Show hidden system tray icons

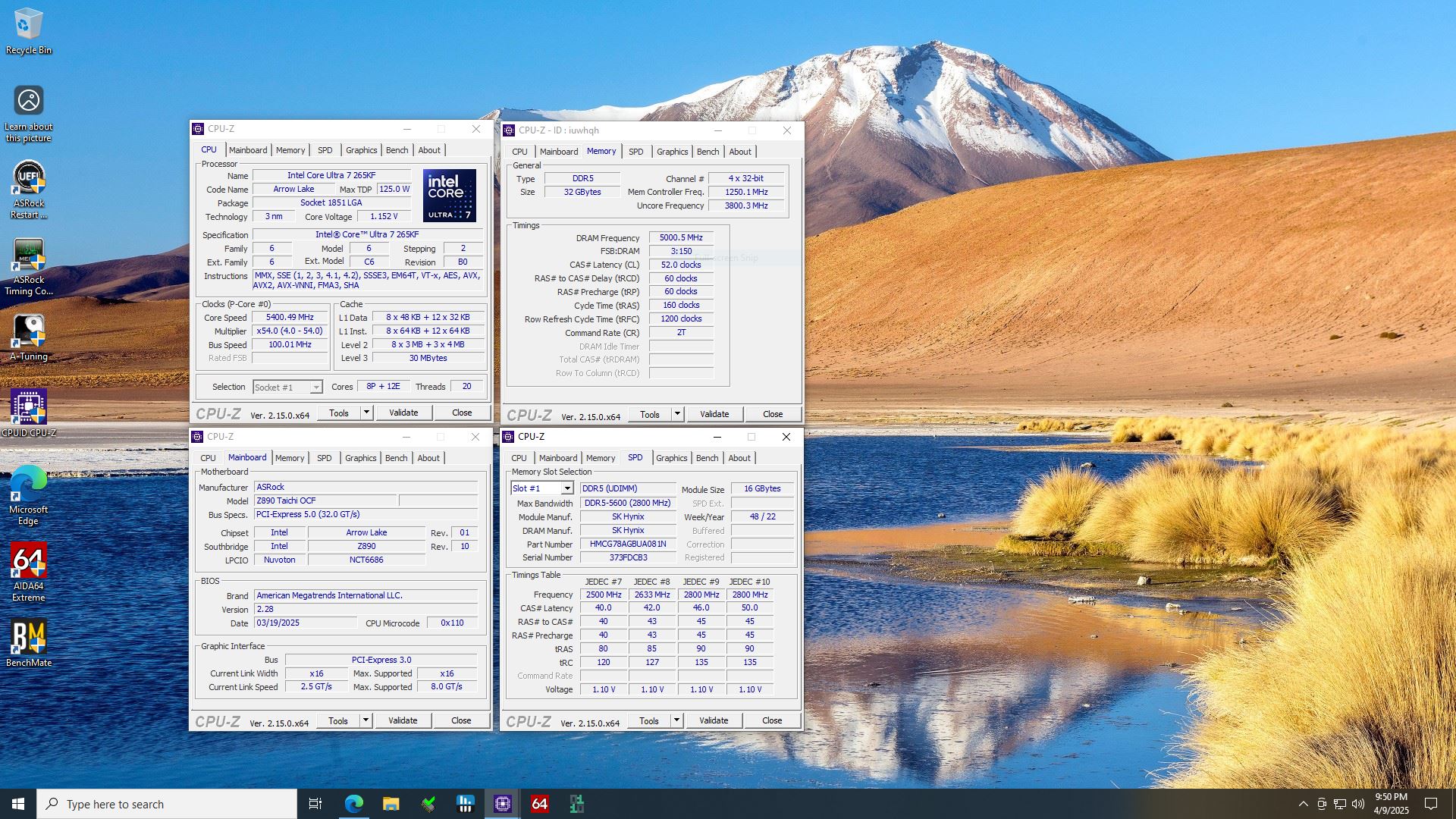[1303, 804]
